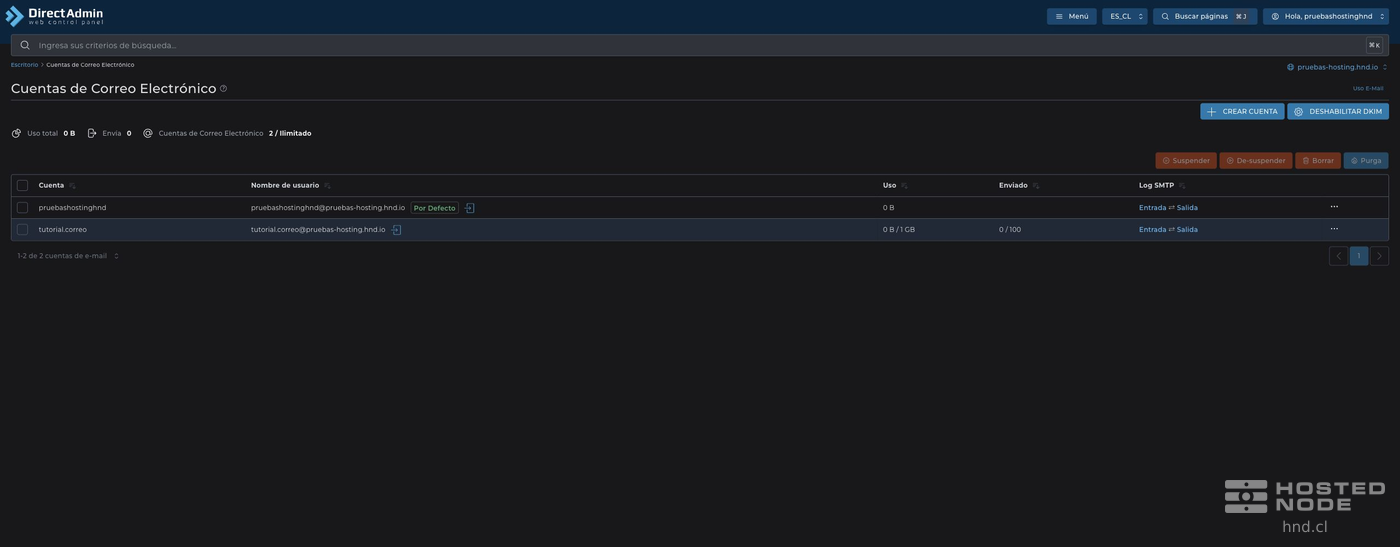Click the ⌘K shortcut badge
The width and height of the screenshot is (1400, 547).
pyautogui.click(x=1374, y=45)
